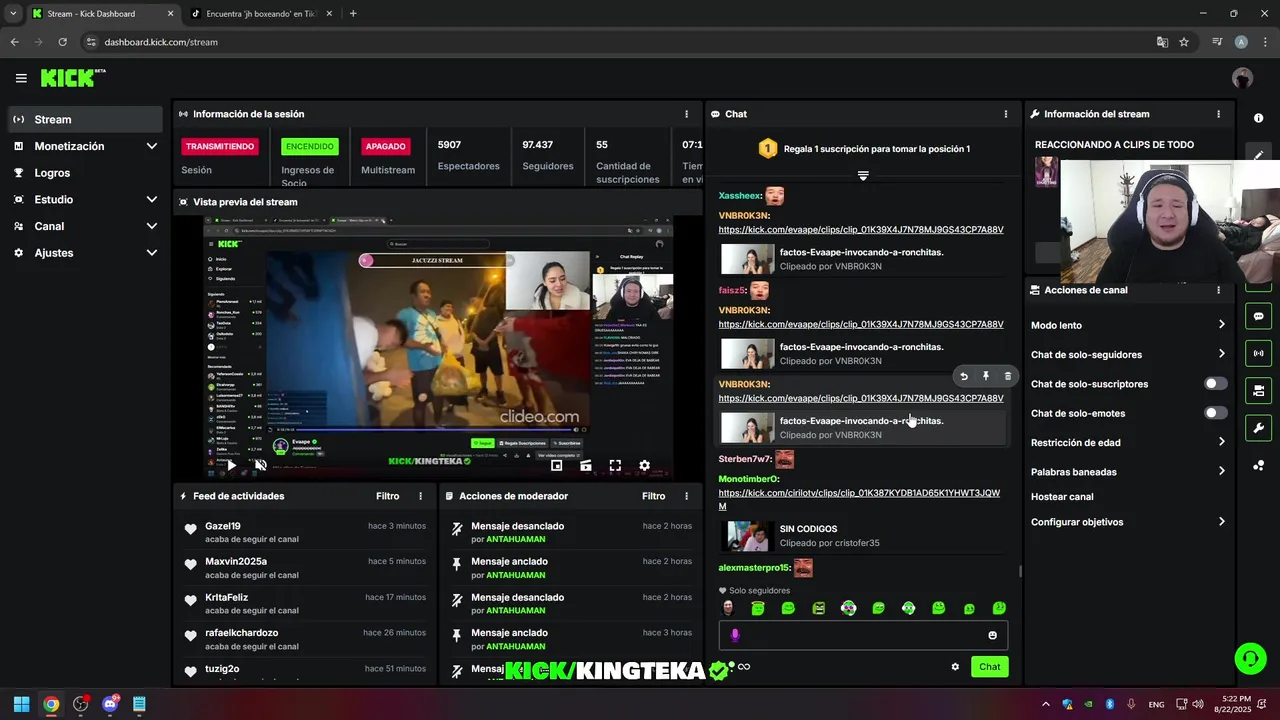Switch to the TikTok browser tab
Image resolution: width=1280 pixels, height=720 pixels.
[260, 14]
